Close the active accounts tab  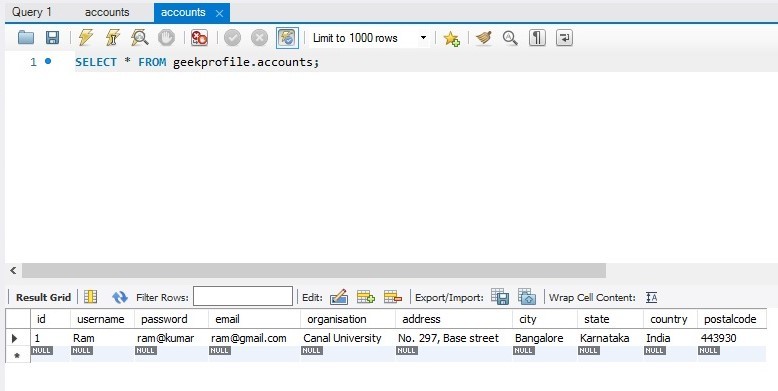(219, 13)
